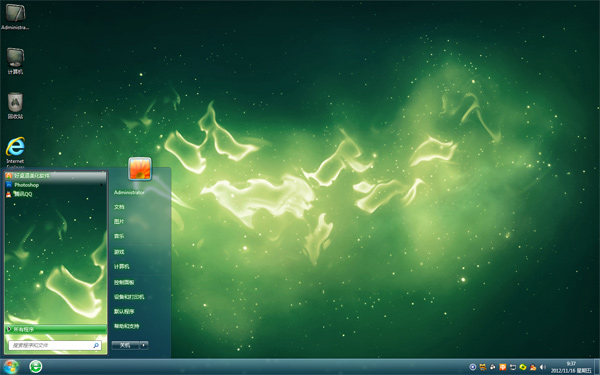This screenshot has width=600, height=375.
Task: Open 设备和打印机 in the Start menu
Action: tap(129, 297)
